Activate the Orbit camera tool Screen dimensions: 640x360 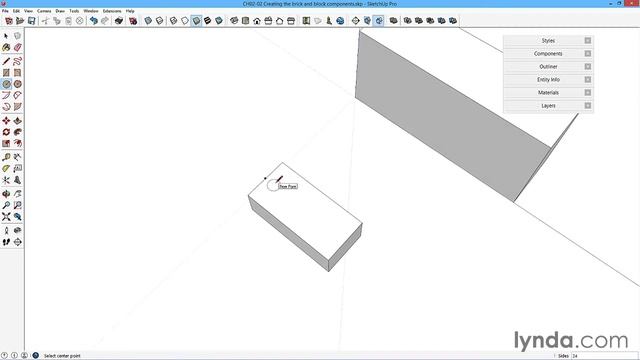coord(6,194)
